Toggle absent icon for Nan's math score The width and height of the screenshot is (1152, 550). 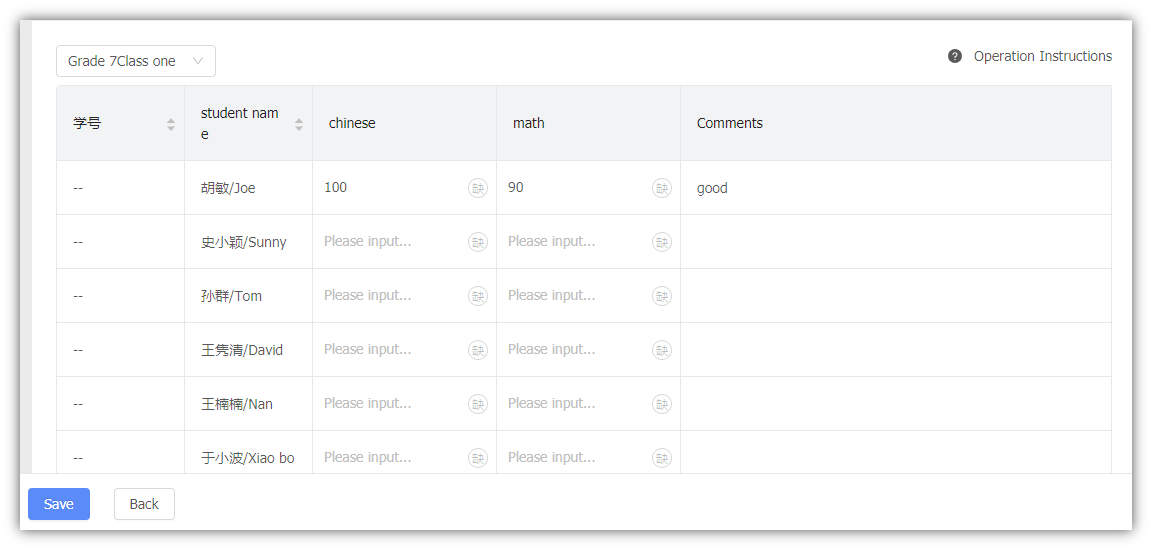[662, 404]
